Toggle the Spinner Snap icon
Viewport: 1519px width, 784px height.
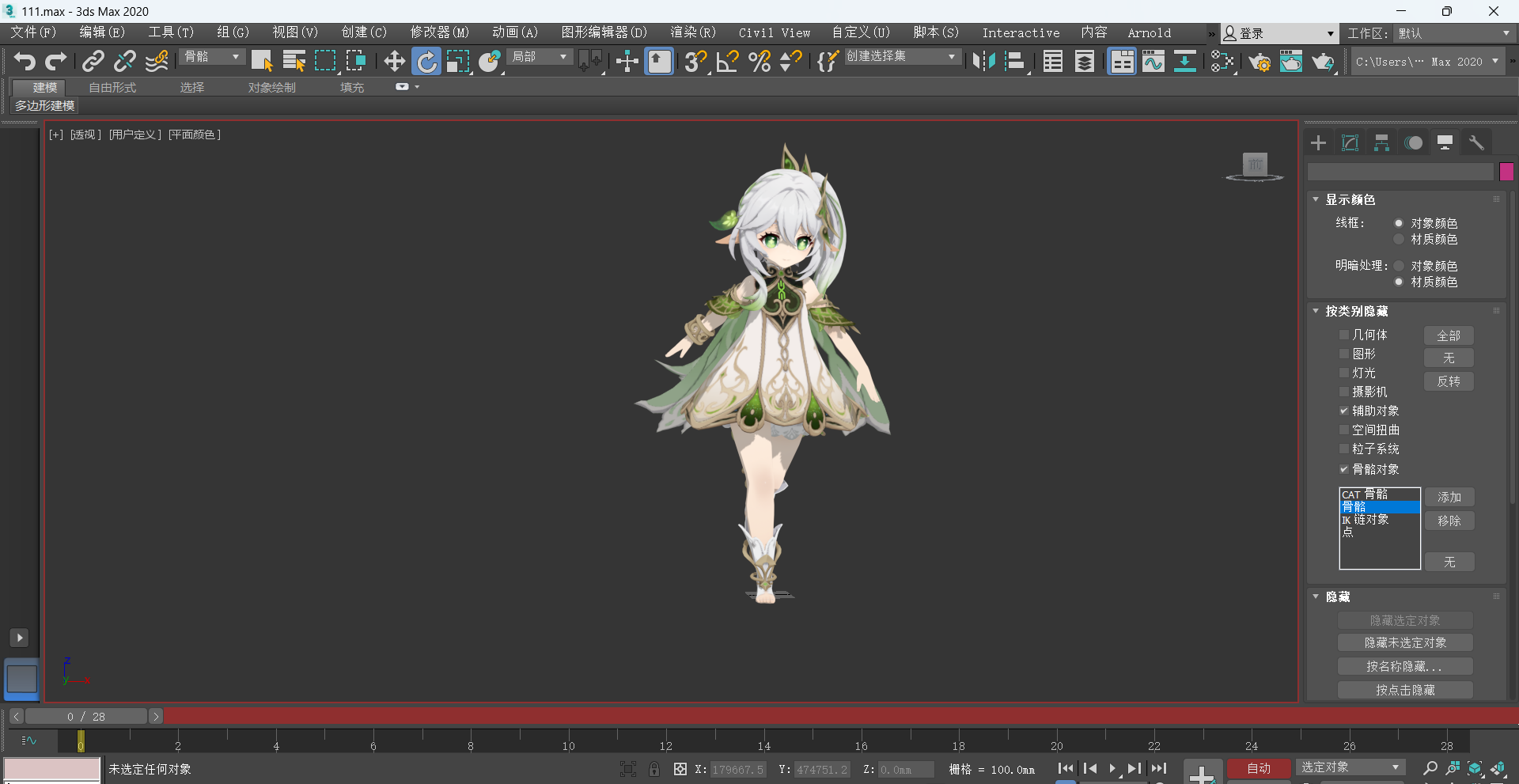tap(790, 61)
